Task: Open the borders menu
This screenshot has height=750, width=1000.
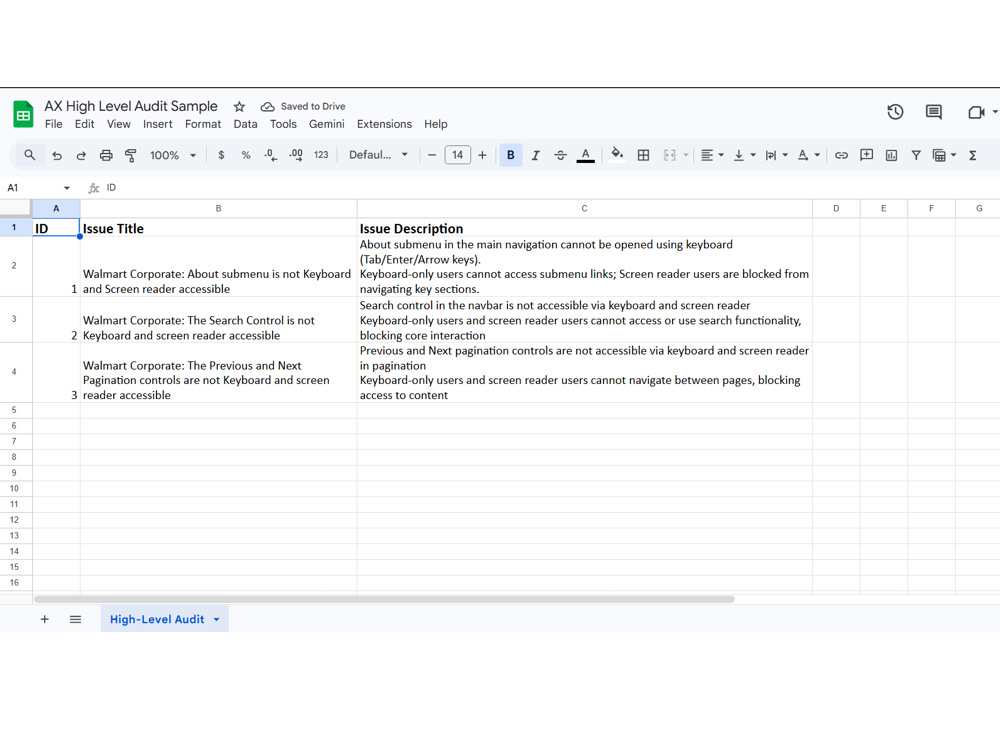Action: coord(643,155)
